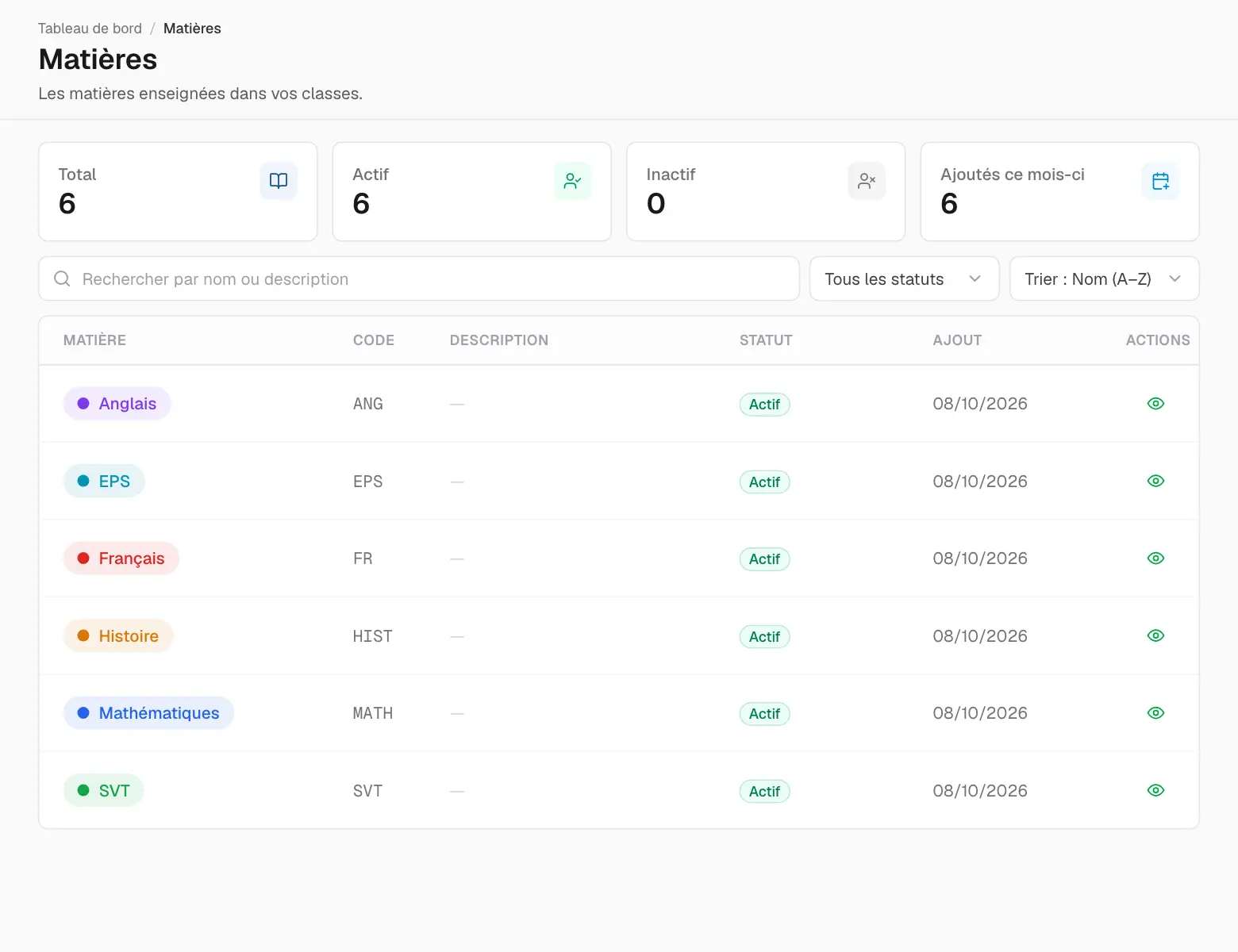Screen dimensions: 1238x952
Task: Click the EPS subject badge
Action: click(104, 481)
